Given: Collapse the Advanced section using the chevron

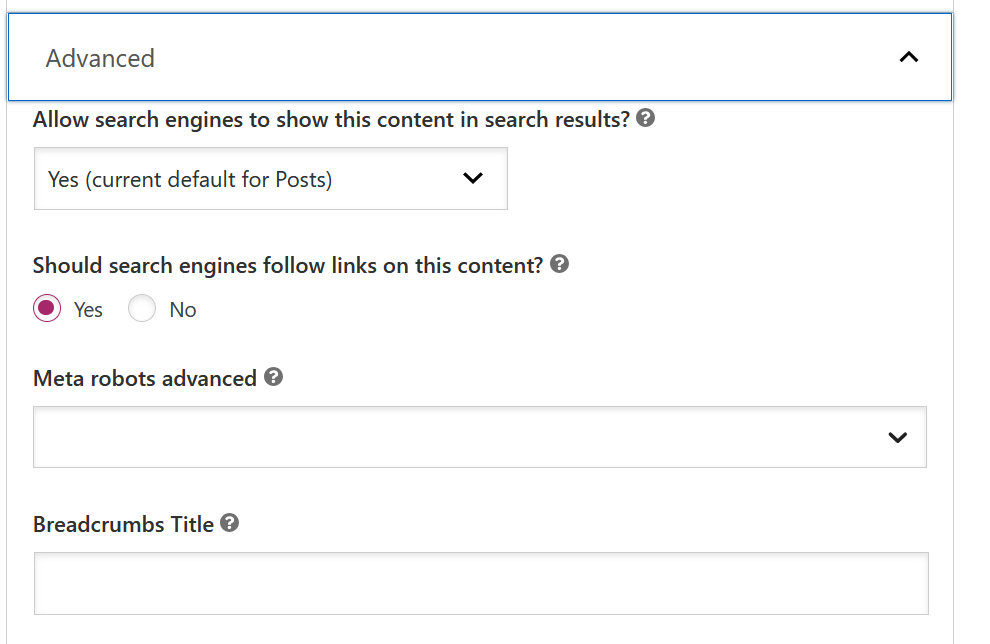Looking at the screenshot, I should coord(908,58).
